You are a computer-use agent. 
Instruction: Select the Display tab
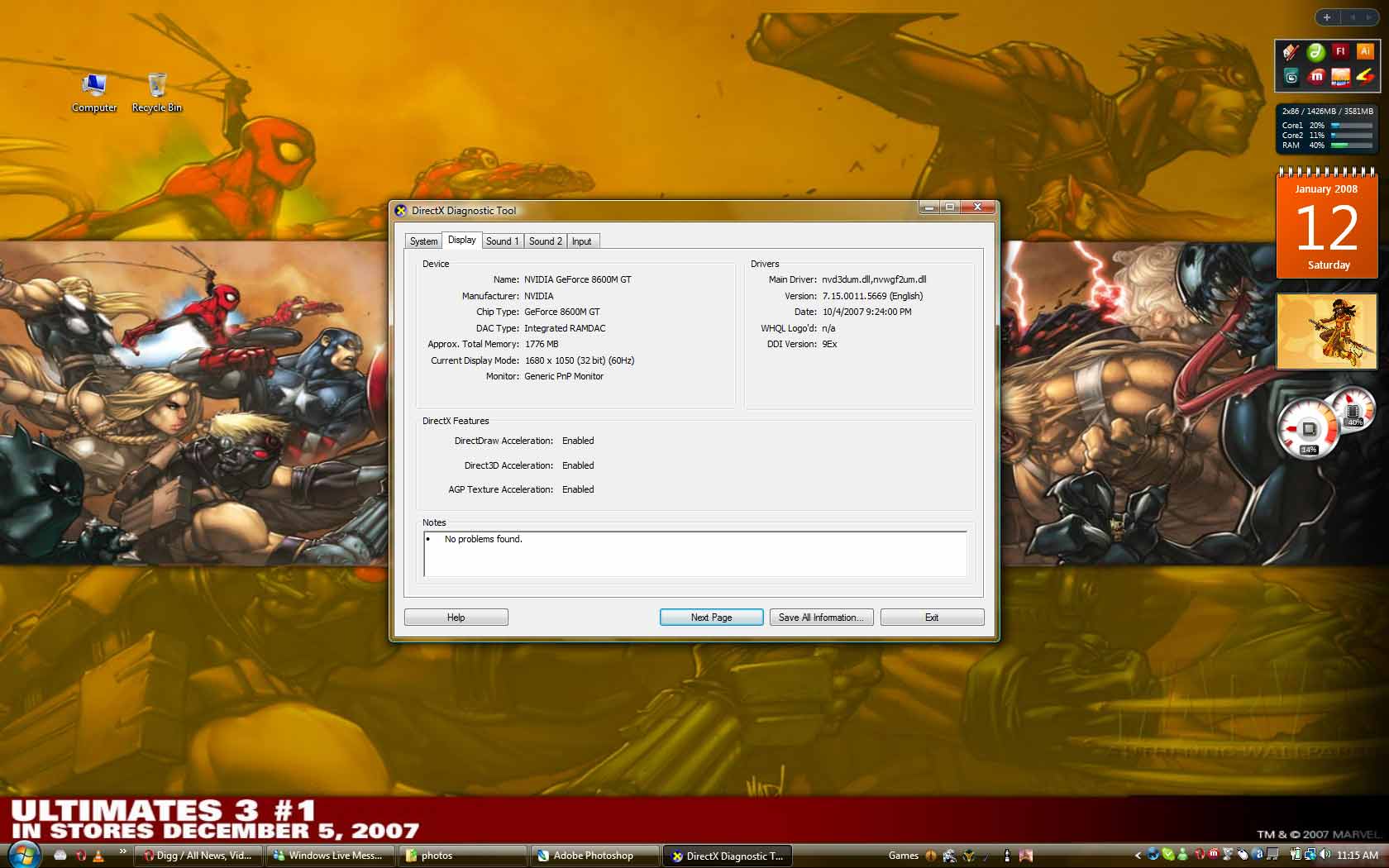click(x=461, y=240)
